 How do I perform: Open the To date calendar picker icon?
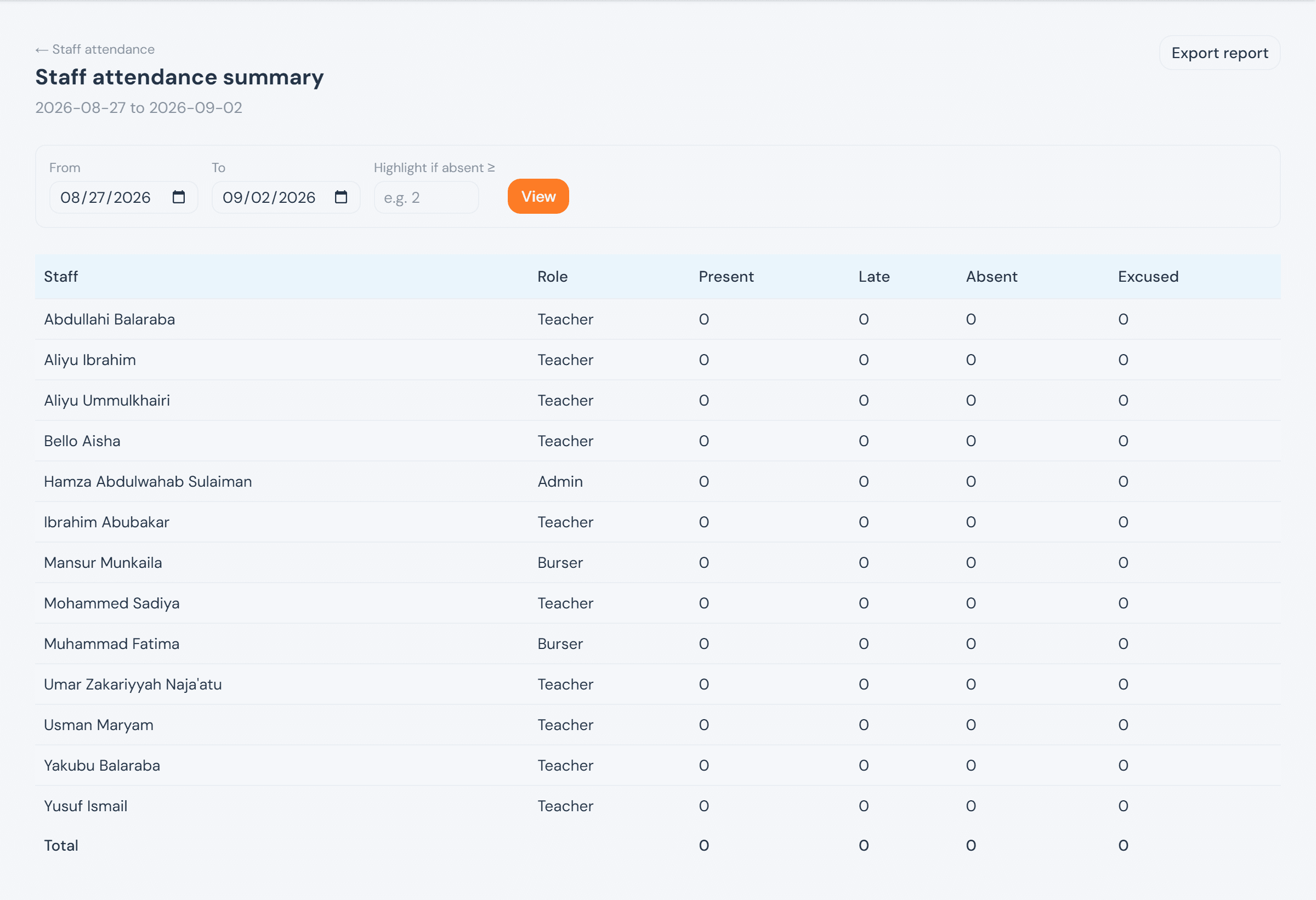[341, 197]
